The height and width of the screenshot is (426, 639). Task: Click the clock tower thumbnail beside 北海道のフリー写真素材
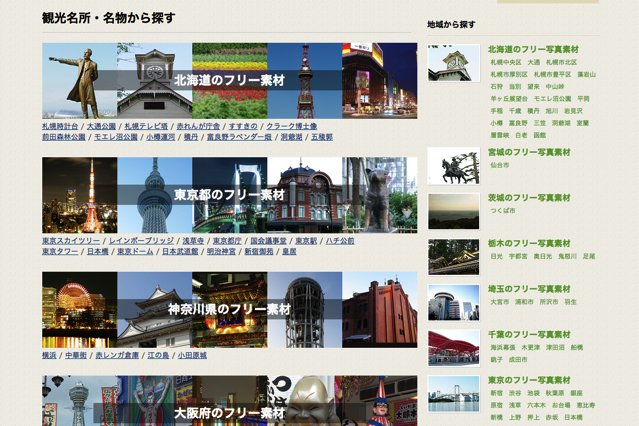coord(453,63)
